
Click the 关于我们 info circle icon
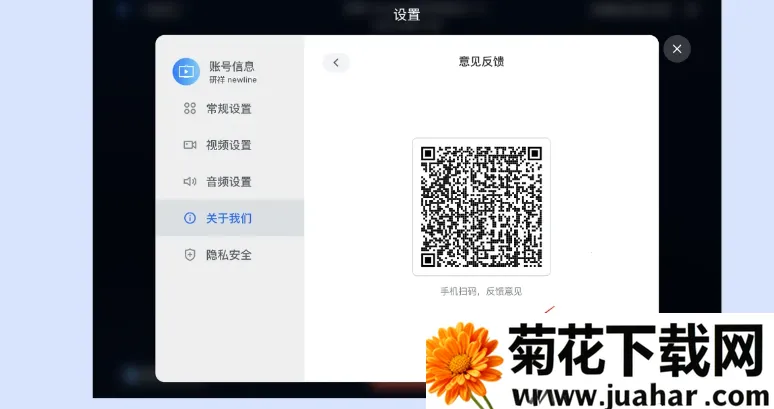[190, 218]
